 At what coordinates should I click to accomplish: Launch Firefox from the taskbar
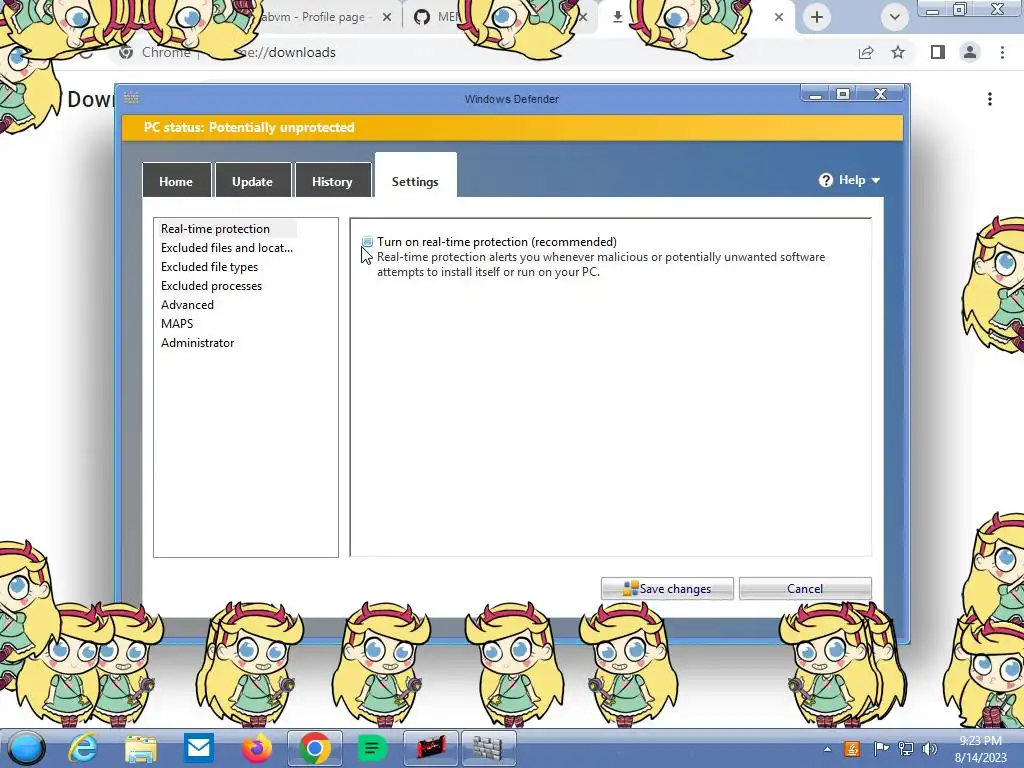(x=257, y=748)
